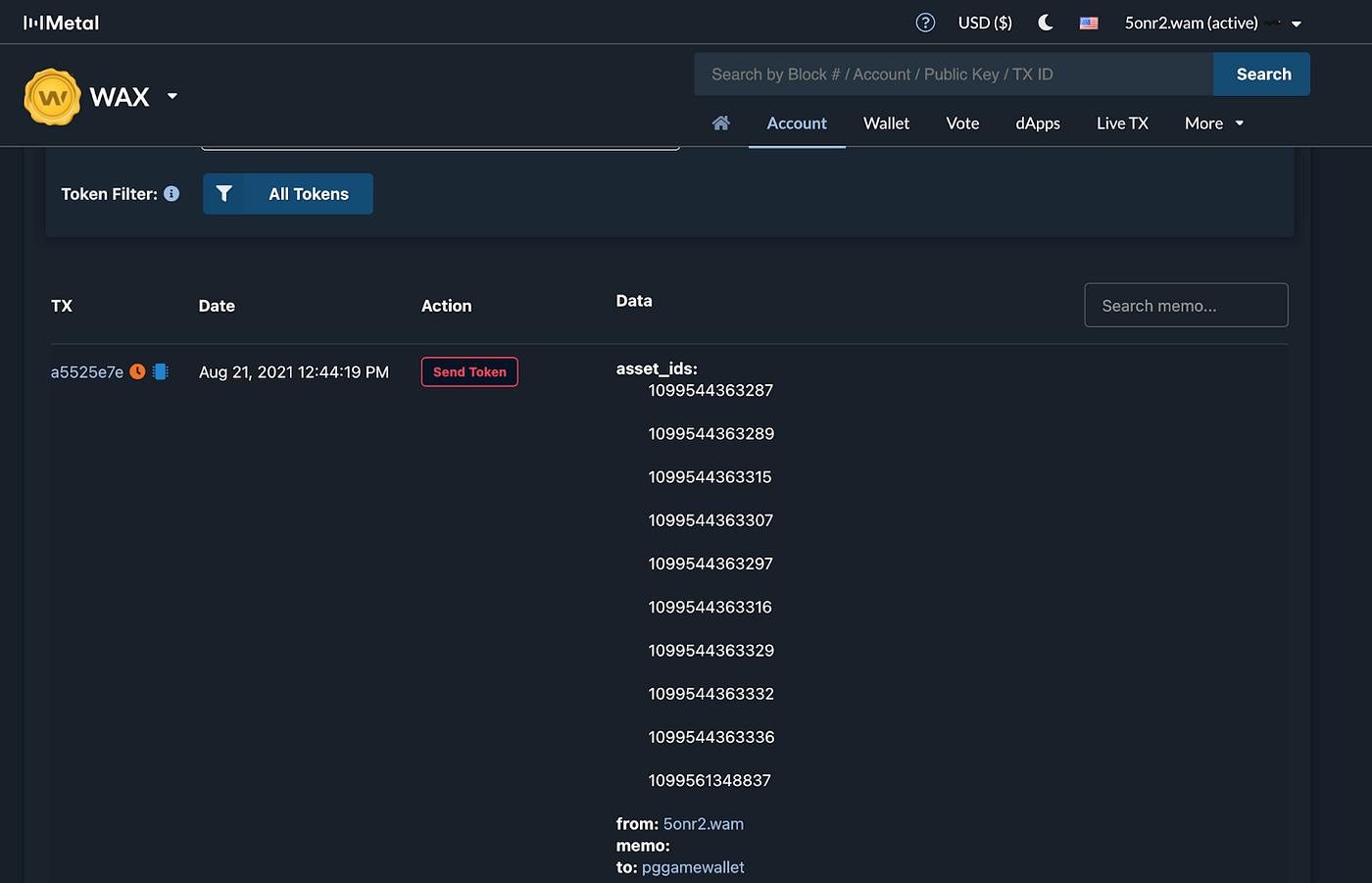Select the Account tab
The width and height of the screenshot is (1372, 883).
pyautogui.click(x=797, y=123)
